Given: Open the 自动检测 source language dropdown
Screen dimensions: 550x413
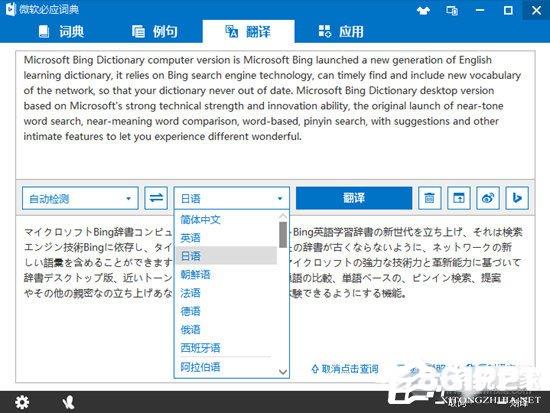Looking at the screenshot, I should coord(80,199).
